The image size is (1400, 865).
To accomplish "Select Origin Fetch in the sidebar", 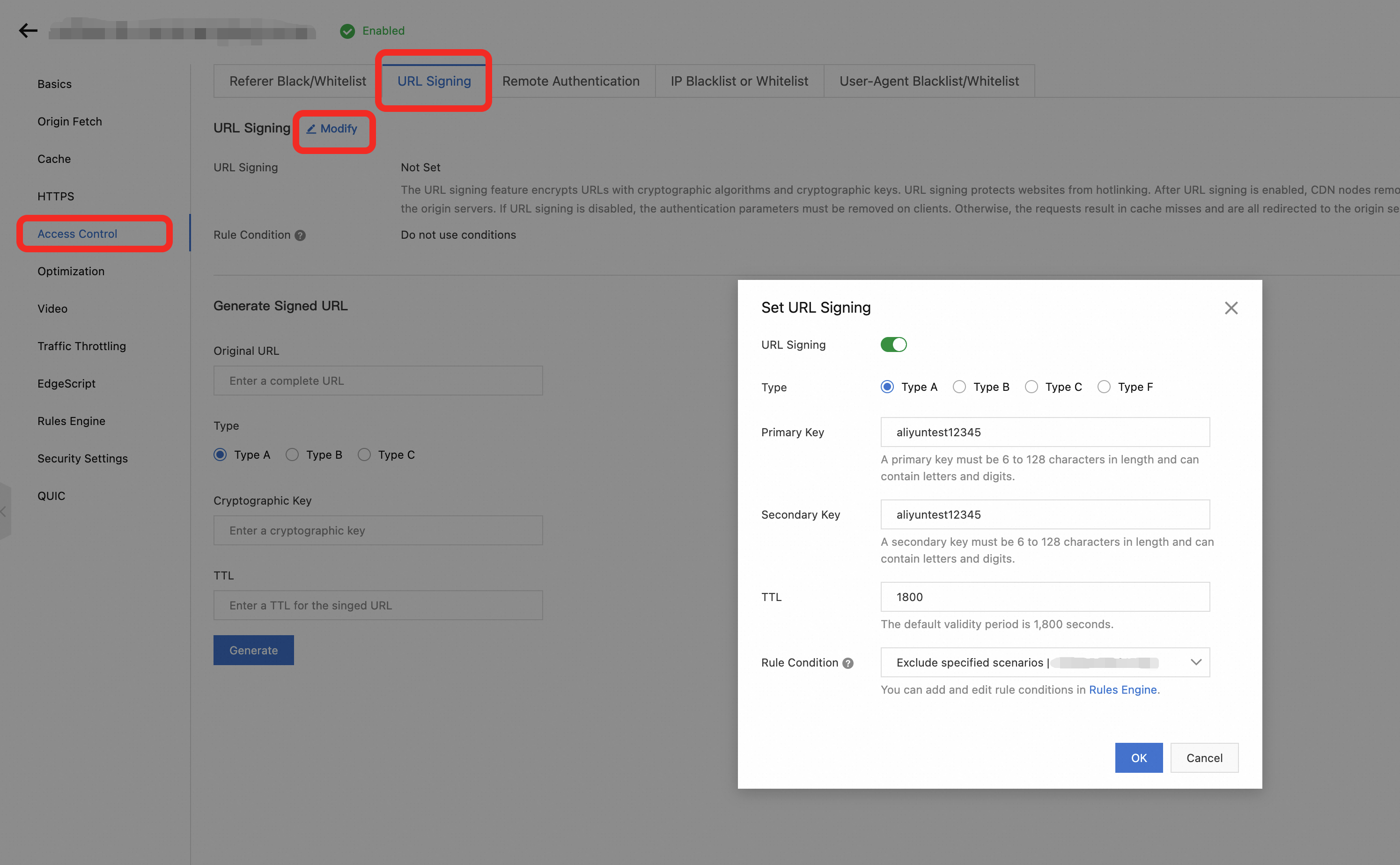I will [70, 121].
